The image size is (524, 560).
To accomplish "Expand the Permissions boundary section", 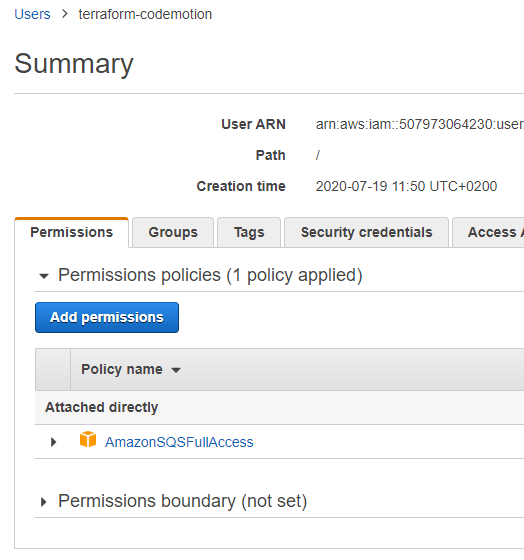I will (44, 502).
